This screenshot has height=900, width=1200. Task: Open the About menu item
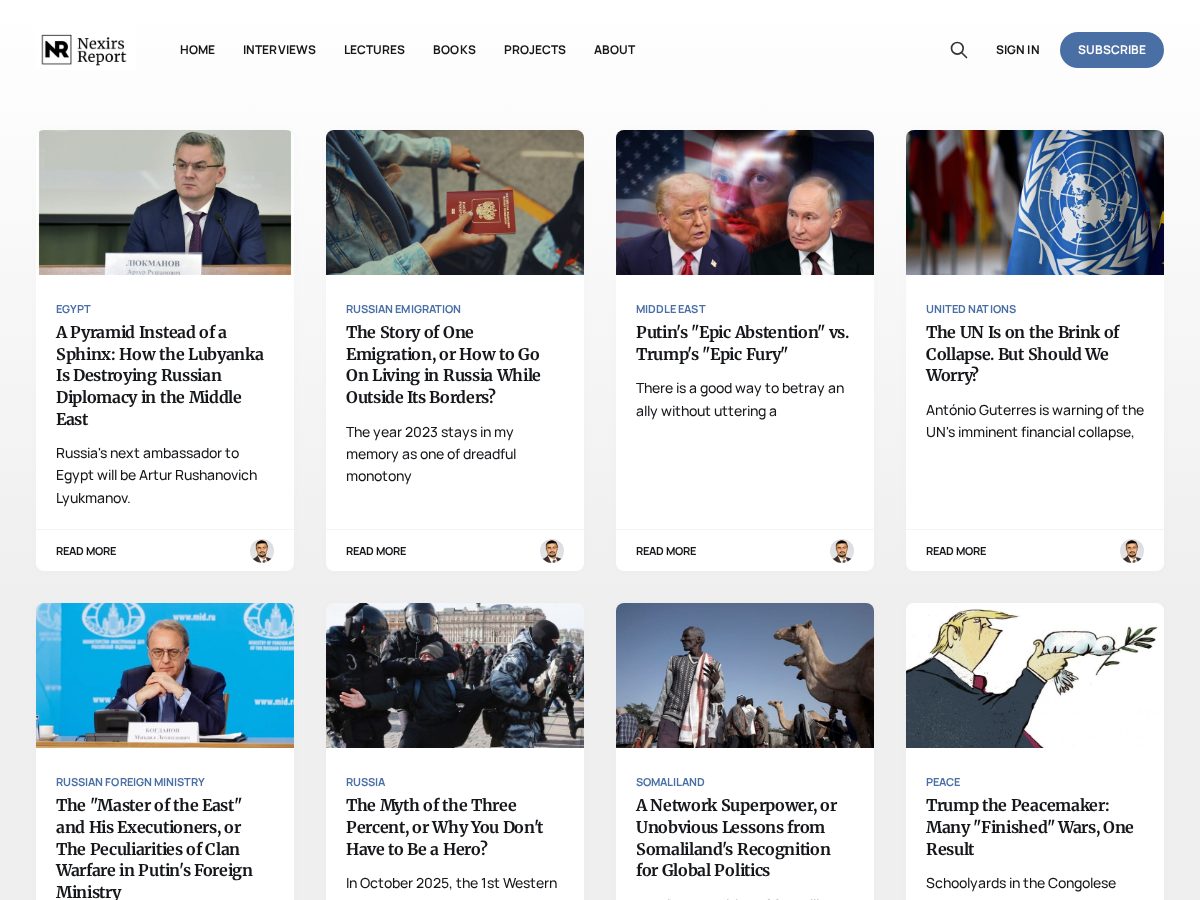click(614, 50)
